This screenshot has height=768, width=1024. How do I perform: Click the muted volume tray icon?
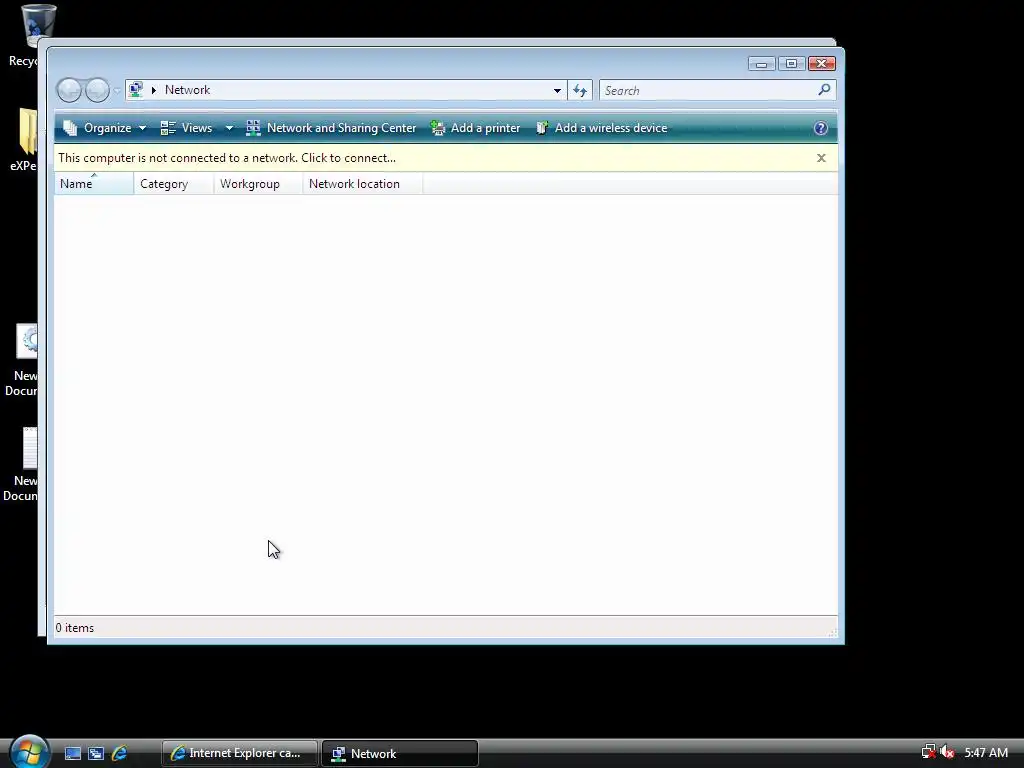tap(948, 752)
